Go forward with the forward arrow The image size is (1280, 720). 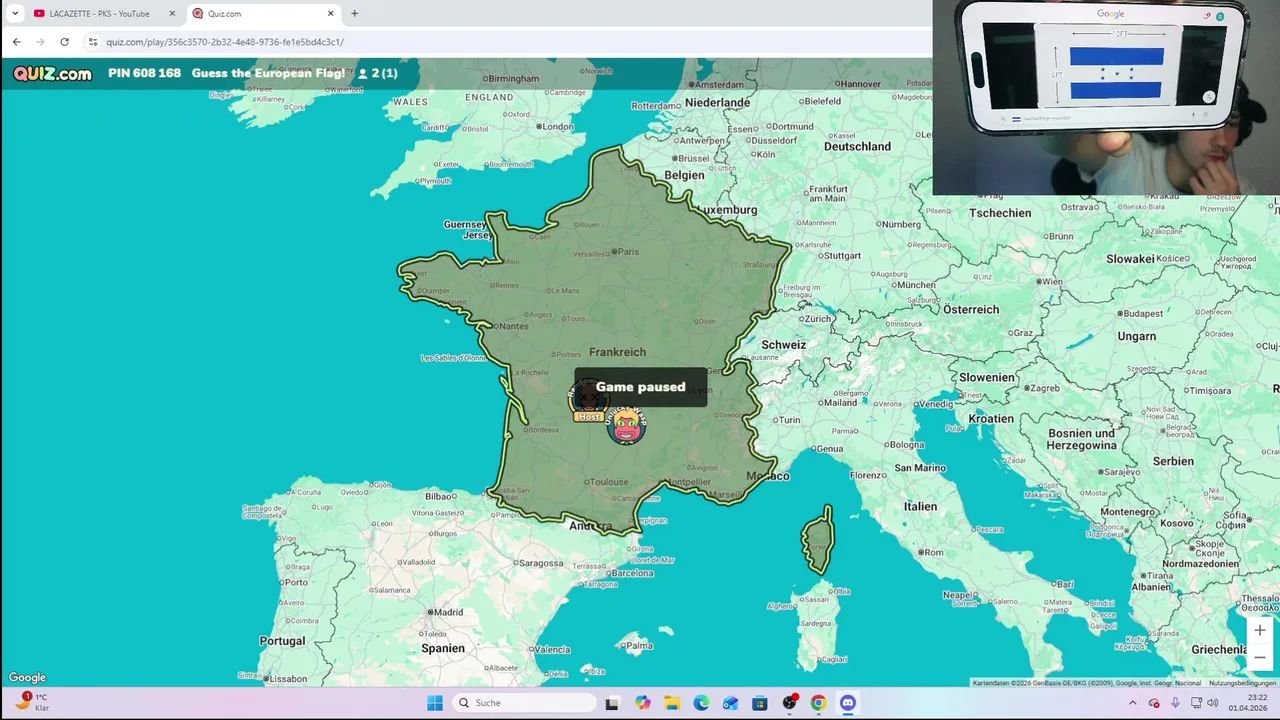click(40, 42)
